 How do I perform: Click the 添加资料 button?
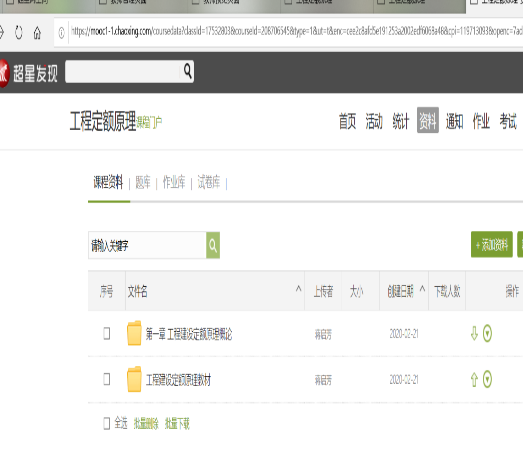coord(492,245)
